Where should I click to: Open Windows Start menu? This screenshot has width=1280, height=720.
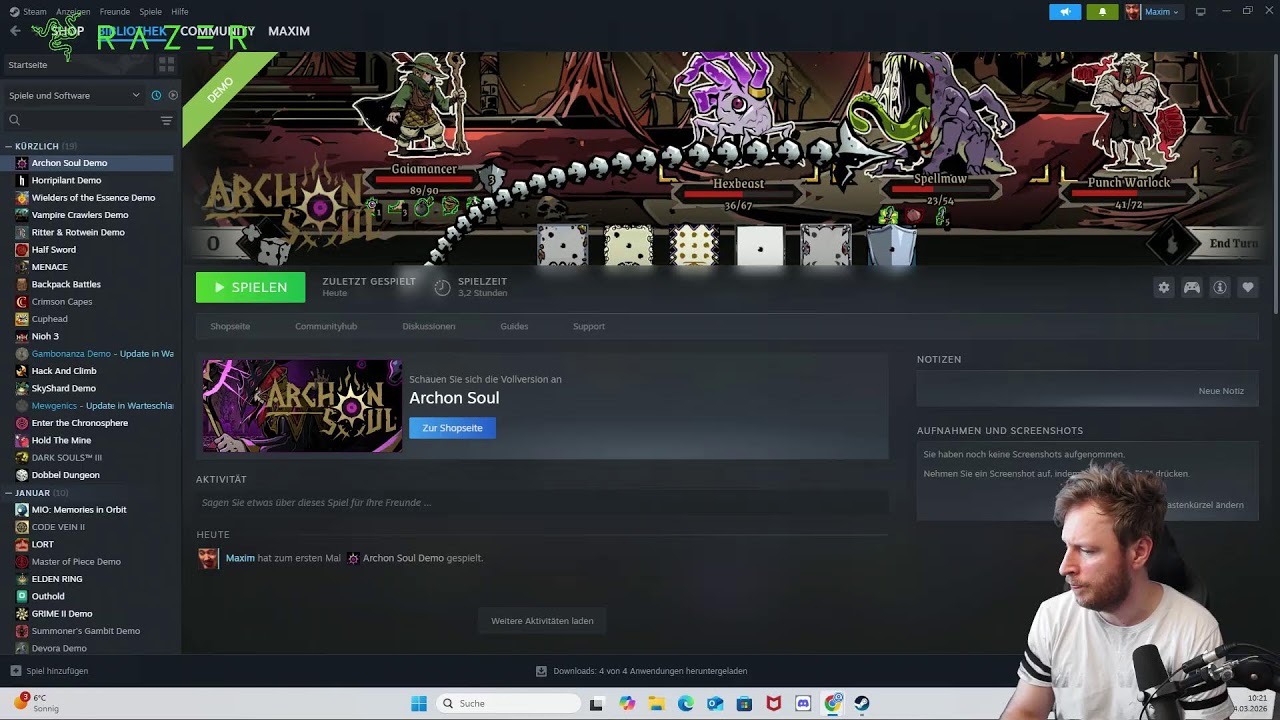(419, 703)
